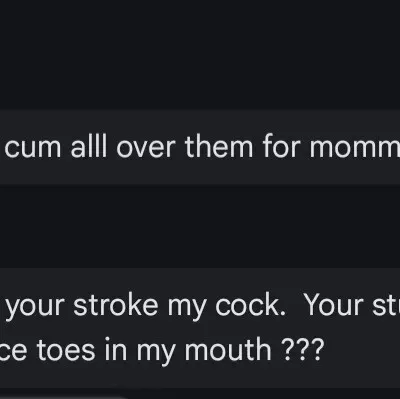400x399 pixels.
Task: Click the word "in" in second line
Action: click(x=115, y=349)
